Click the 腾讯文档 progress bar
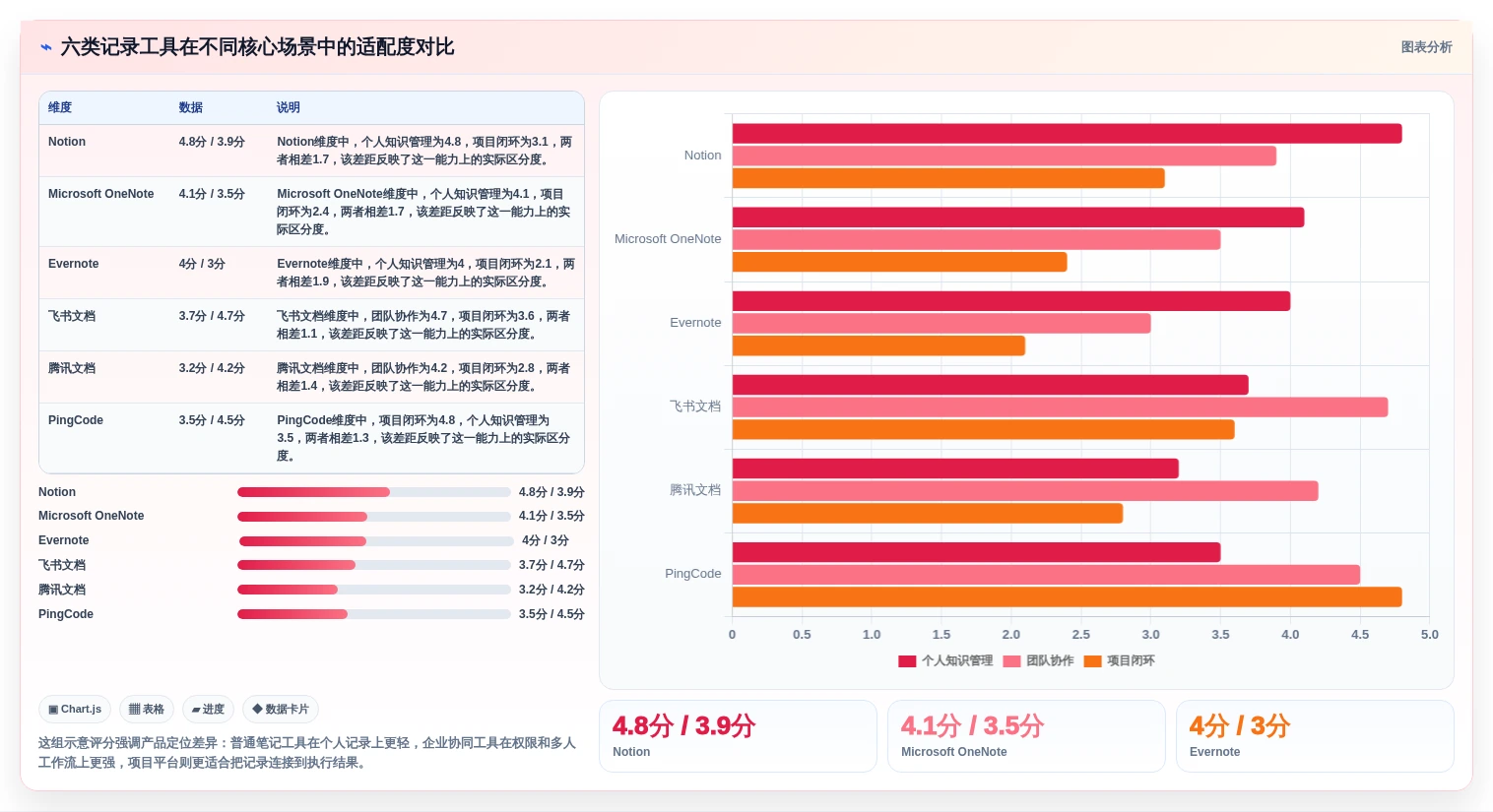Viewport: 1493px width, 812px height. [x=374, y=590]
